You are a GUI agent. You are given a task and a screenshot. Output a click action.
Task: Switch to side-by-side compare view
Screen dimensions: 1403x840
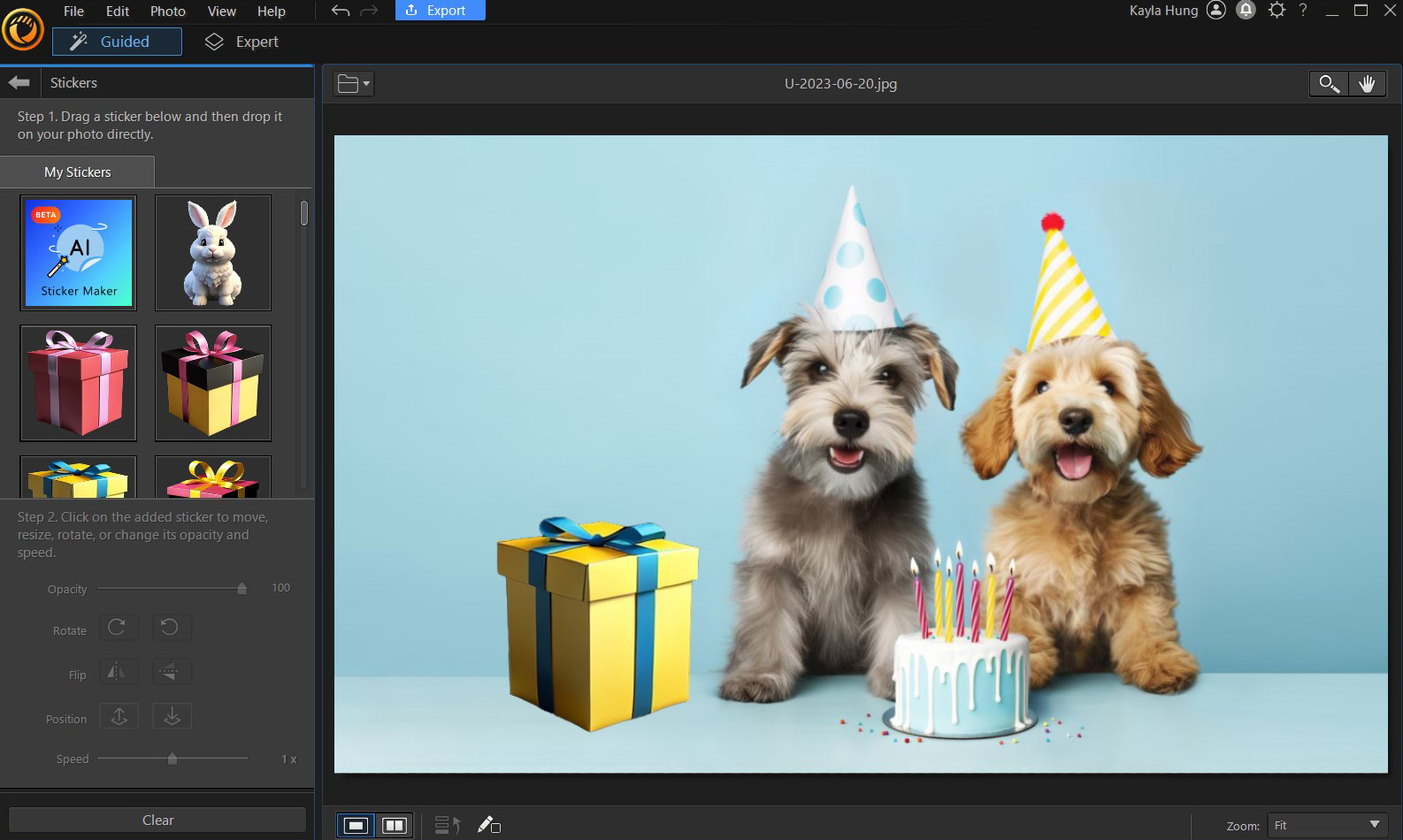pos(394,825)
